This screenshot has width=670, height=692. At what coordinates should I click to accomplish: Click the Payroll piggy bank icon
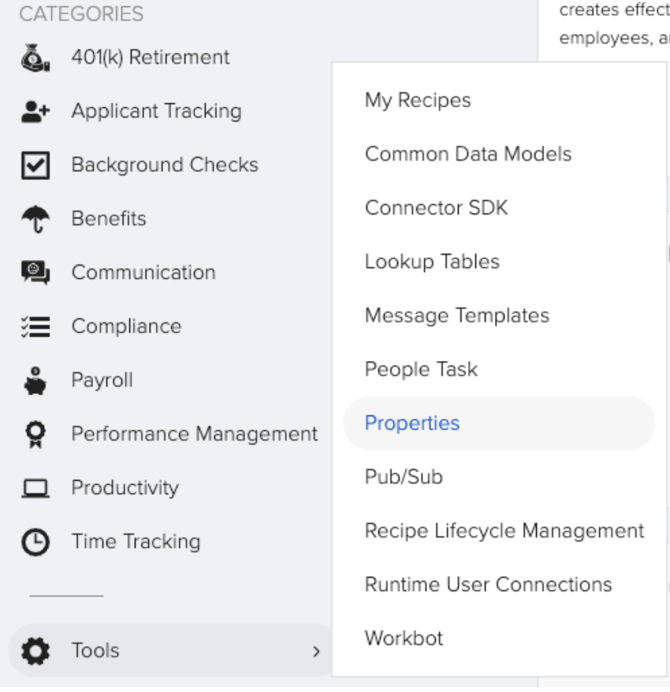tap(35, 381)
